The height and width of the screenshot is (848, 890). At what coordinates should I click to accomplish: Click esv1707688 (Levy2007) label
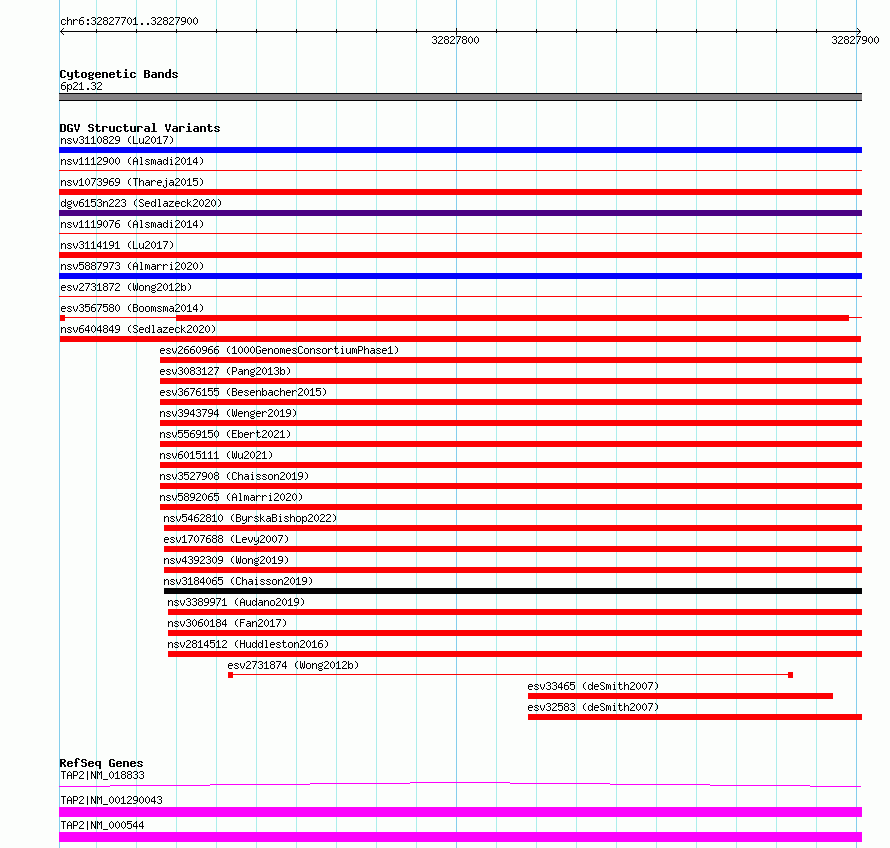point(226,539)
